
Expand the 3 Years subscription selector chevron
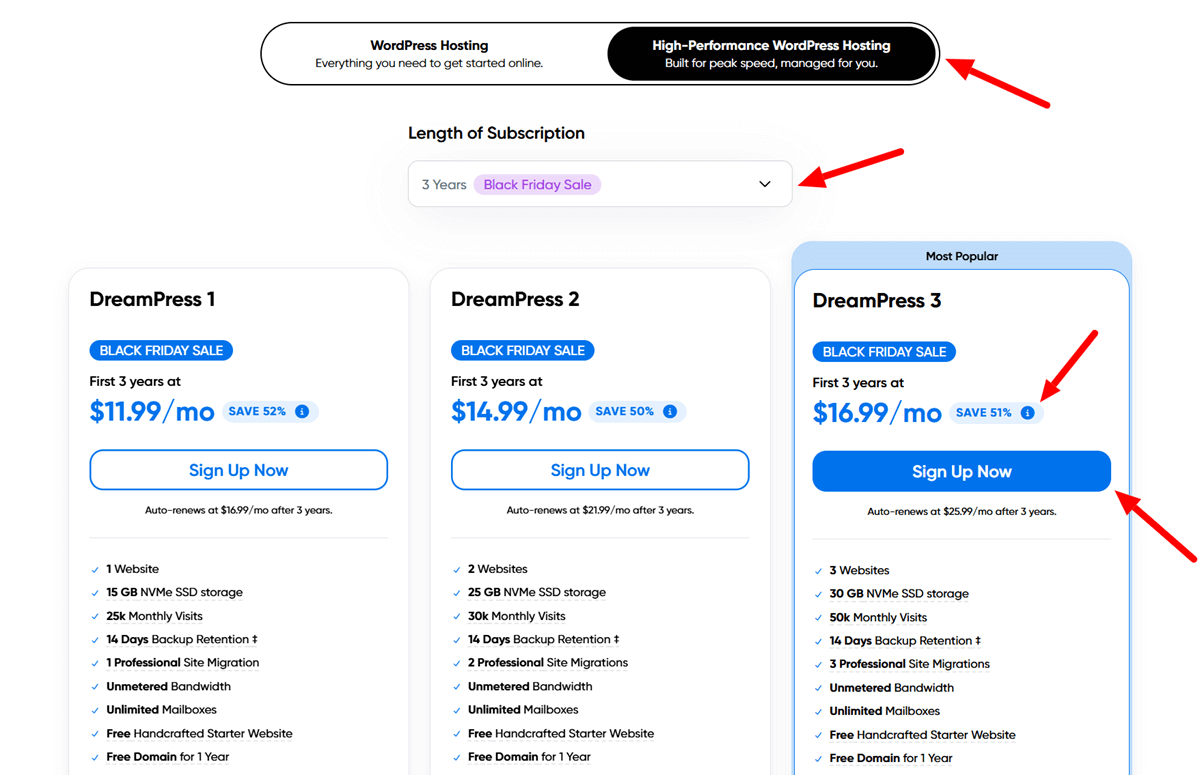pos(764,184)
